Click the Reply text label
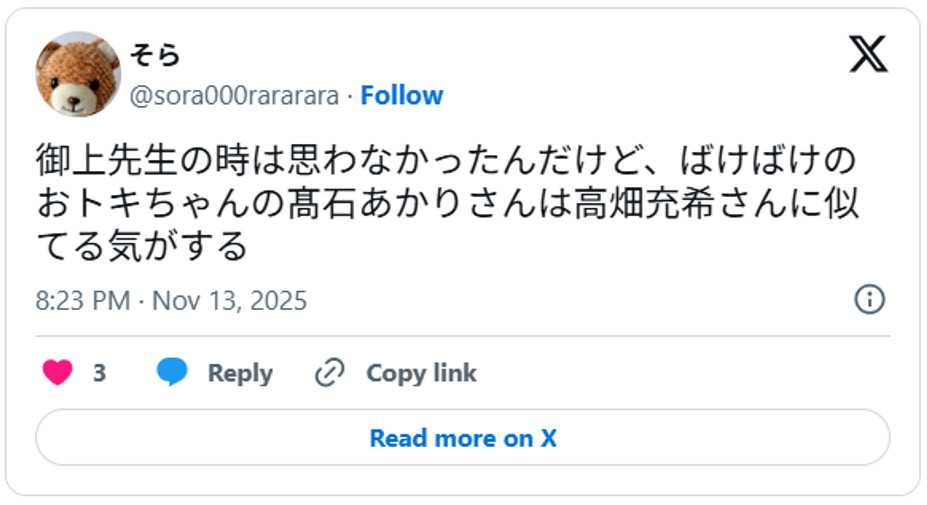This screenshot has height=505, width=927. coord(240,373)
